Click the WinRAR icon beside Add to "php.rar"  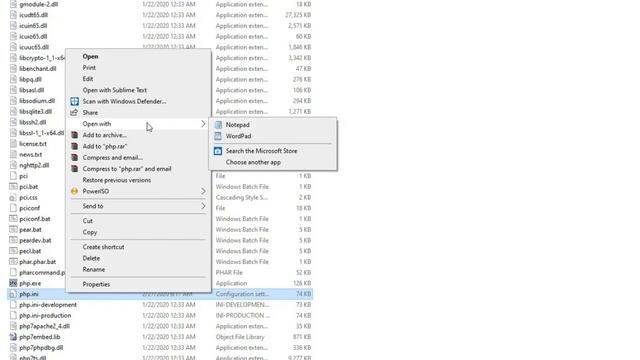pyautogui.click(x=74, y=146)
